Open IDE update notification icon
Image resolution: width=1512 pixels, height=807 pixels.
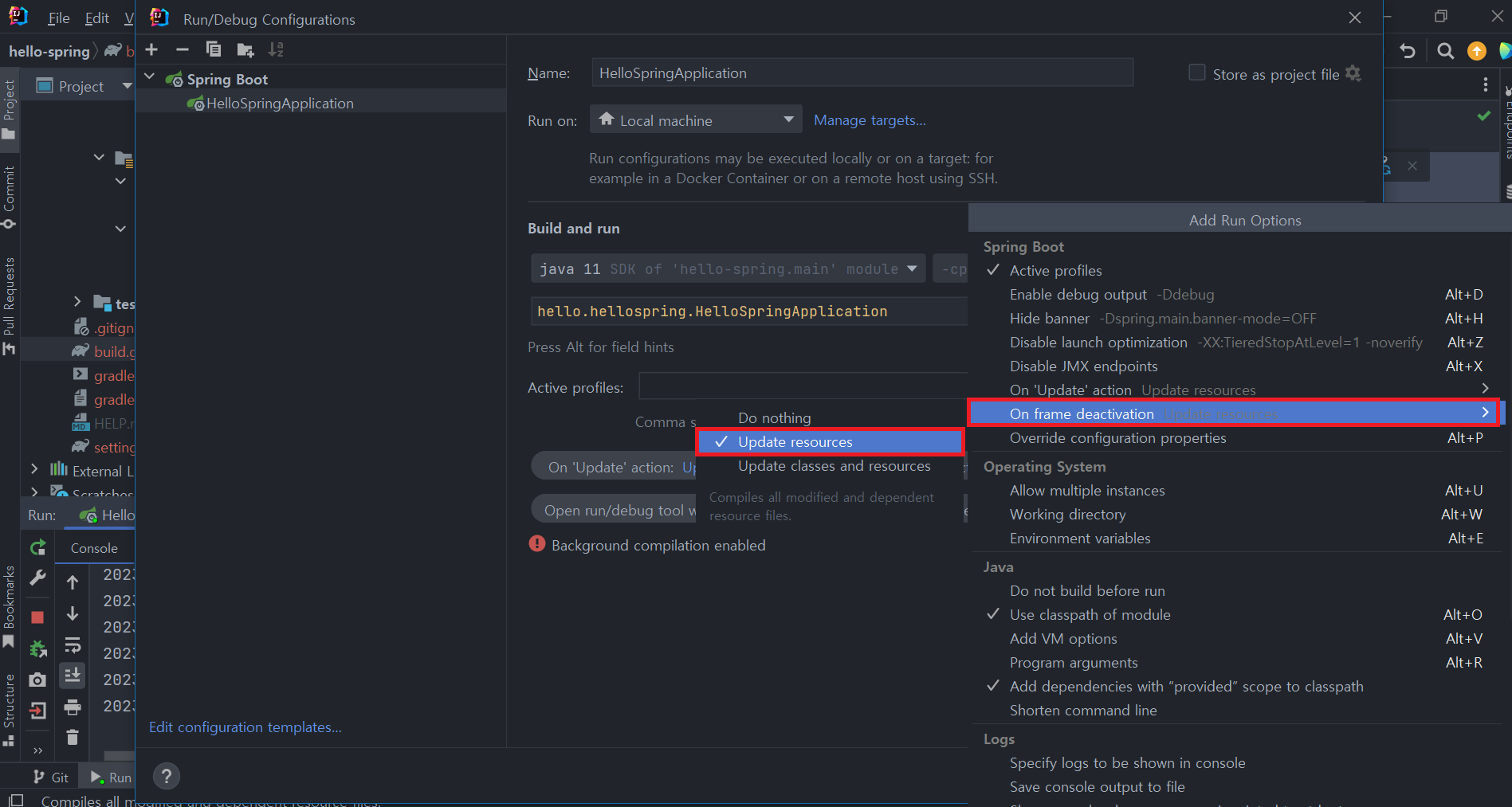click(x=1477, y=51)
